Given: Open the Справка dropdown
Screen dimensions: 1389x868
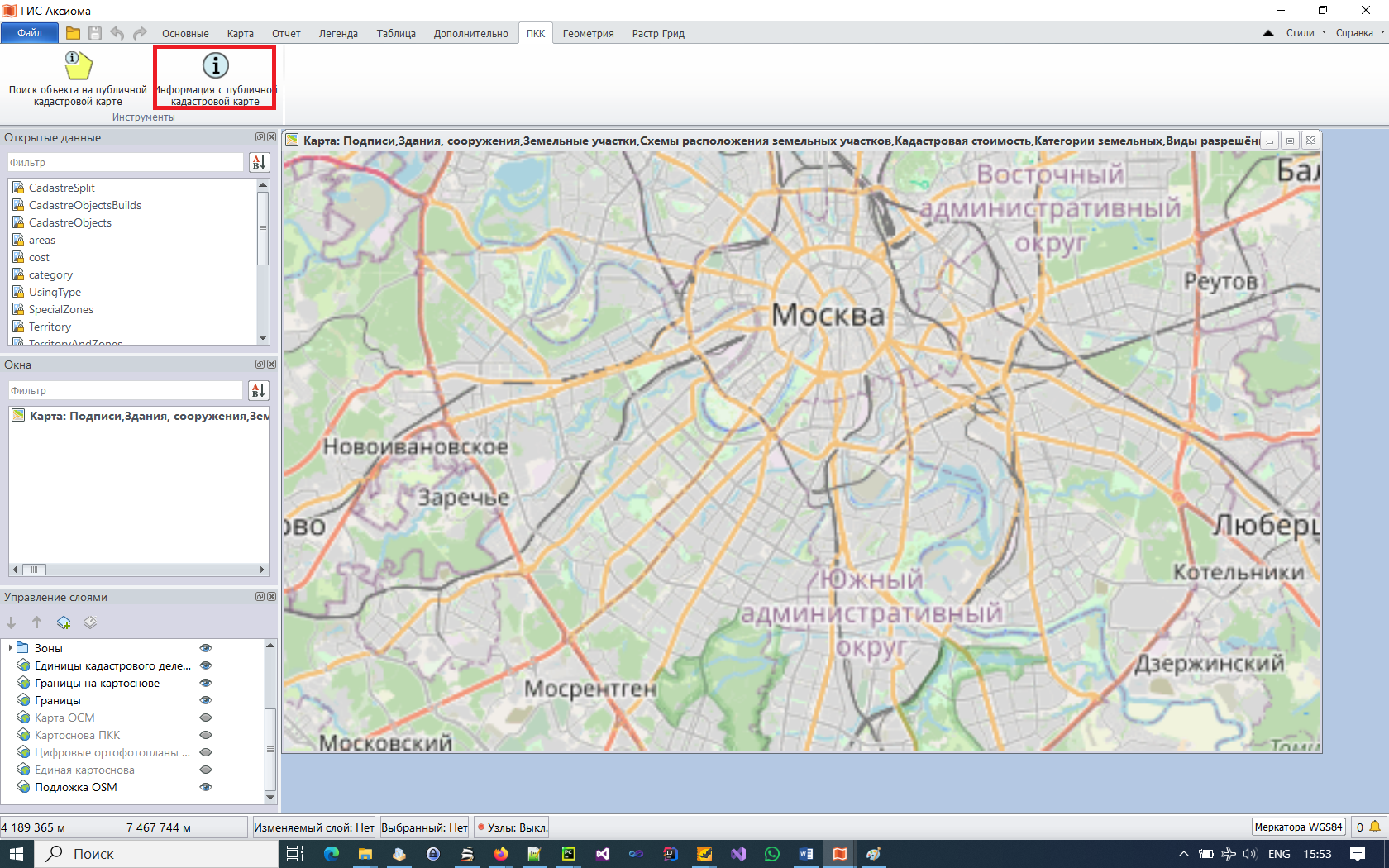Looking at the screenshot, I should point(1359,33).
